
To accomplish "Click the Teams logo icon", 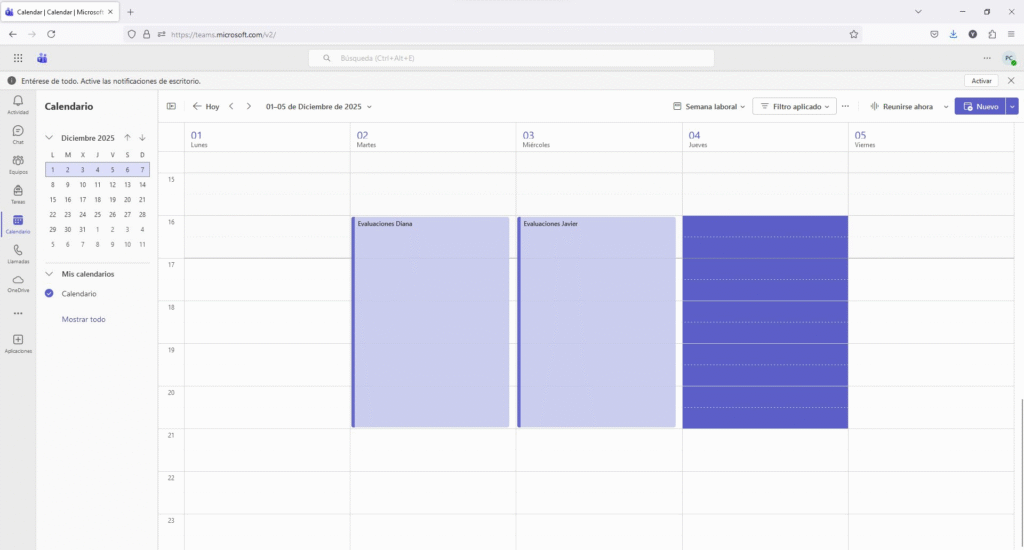I will click(x=42, y=58).
